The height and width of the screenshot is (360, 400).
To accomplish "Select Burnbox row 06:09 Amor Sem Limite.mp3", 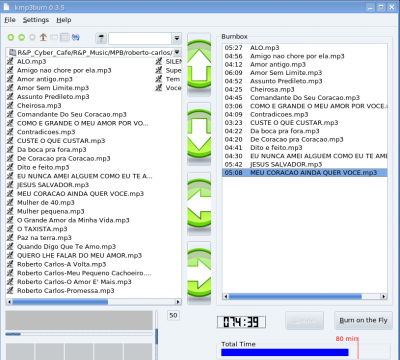I will click(x=305, y=73).
